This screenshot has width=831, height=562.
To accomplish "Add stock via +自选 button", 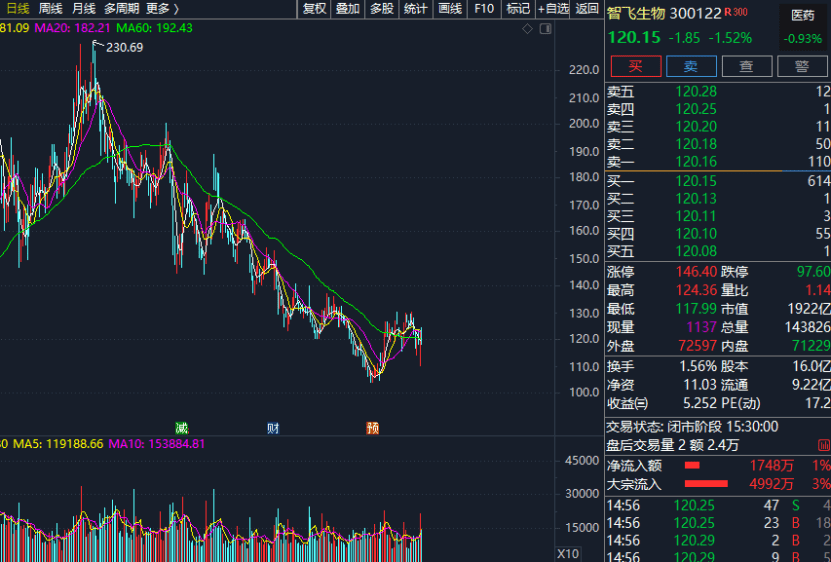I will 553,8.
